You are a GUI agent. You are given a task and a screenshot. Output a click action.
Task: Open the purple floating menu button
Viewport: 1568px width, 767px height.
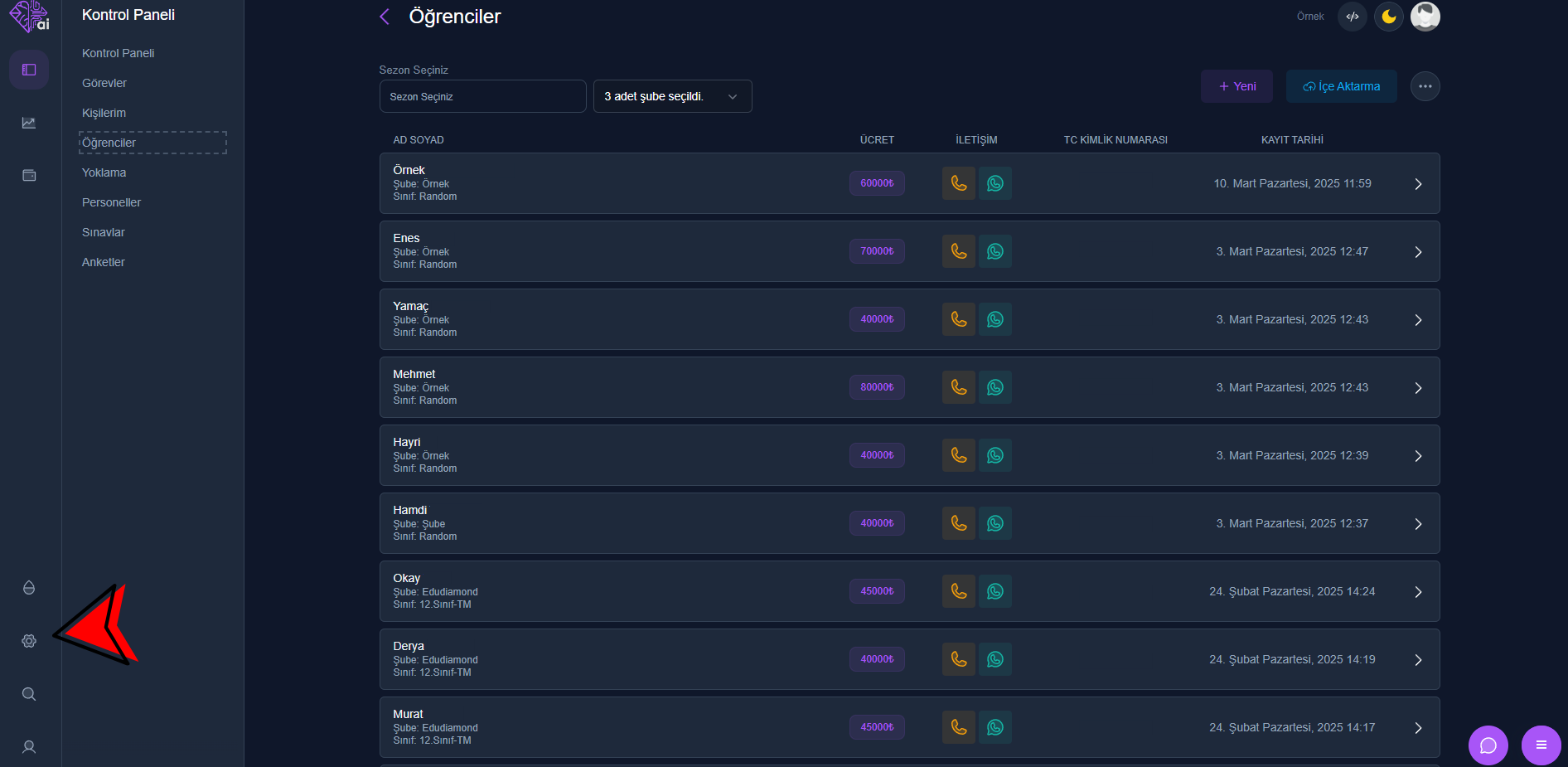coord(1541,745)
